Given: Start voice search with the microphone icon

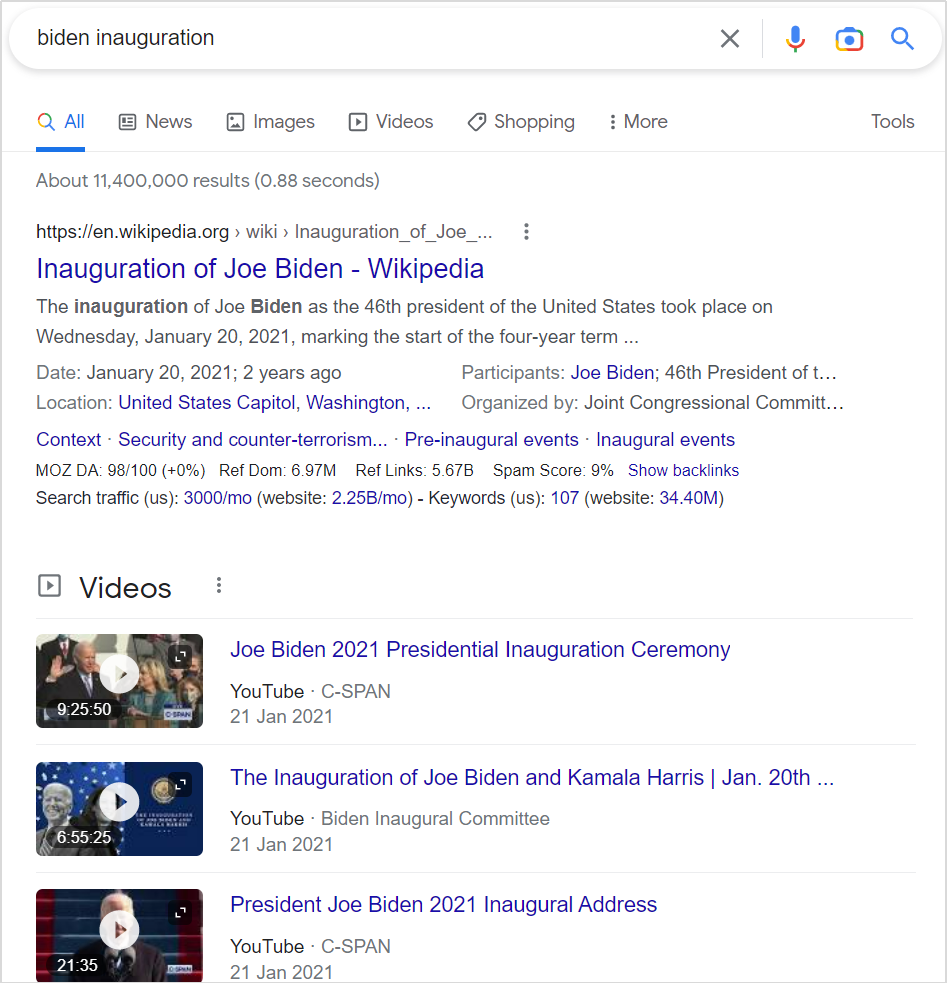Looking at the screenshot, I should pos(795,38).
